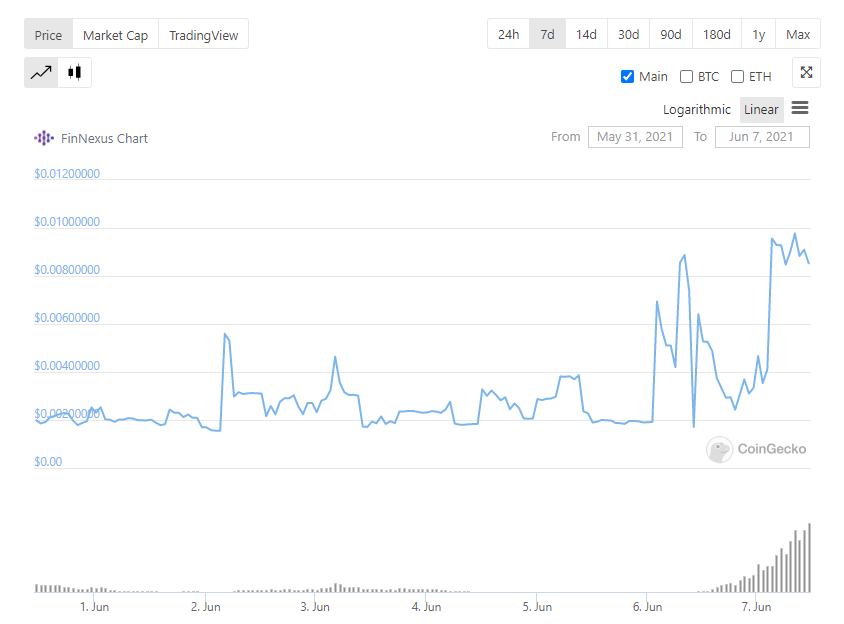844x624 pixels.
Task: Select the Max time range
Action: 798,34
